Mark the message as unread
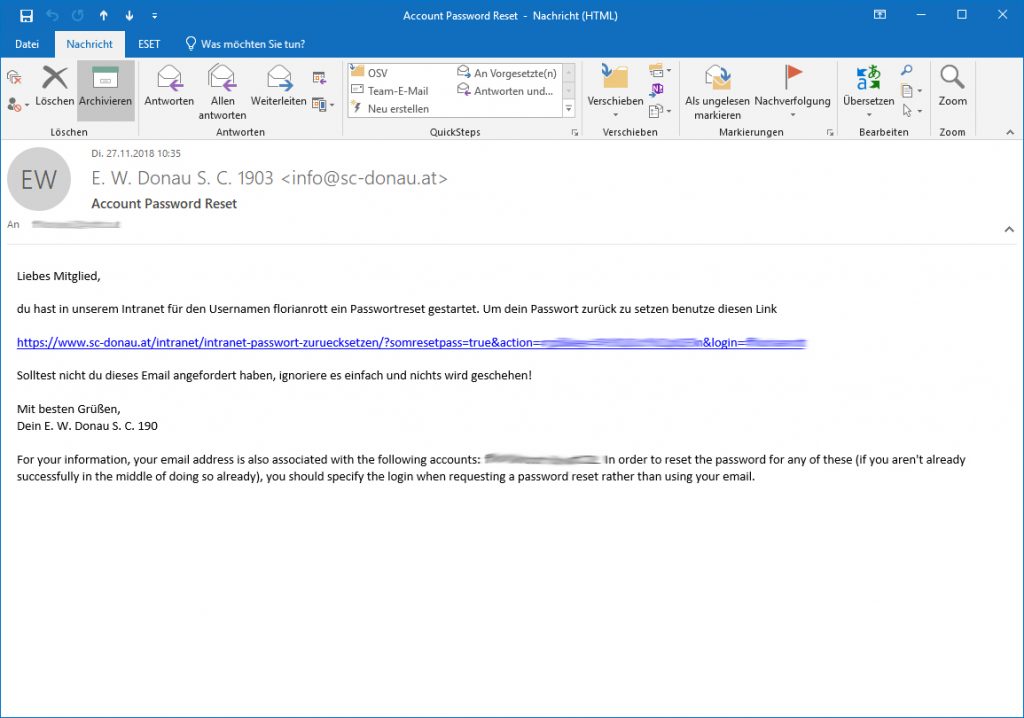The width and height of the screenshot is (1024, 718). [717, 92]
